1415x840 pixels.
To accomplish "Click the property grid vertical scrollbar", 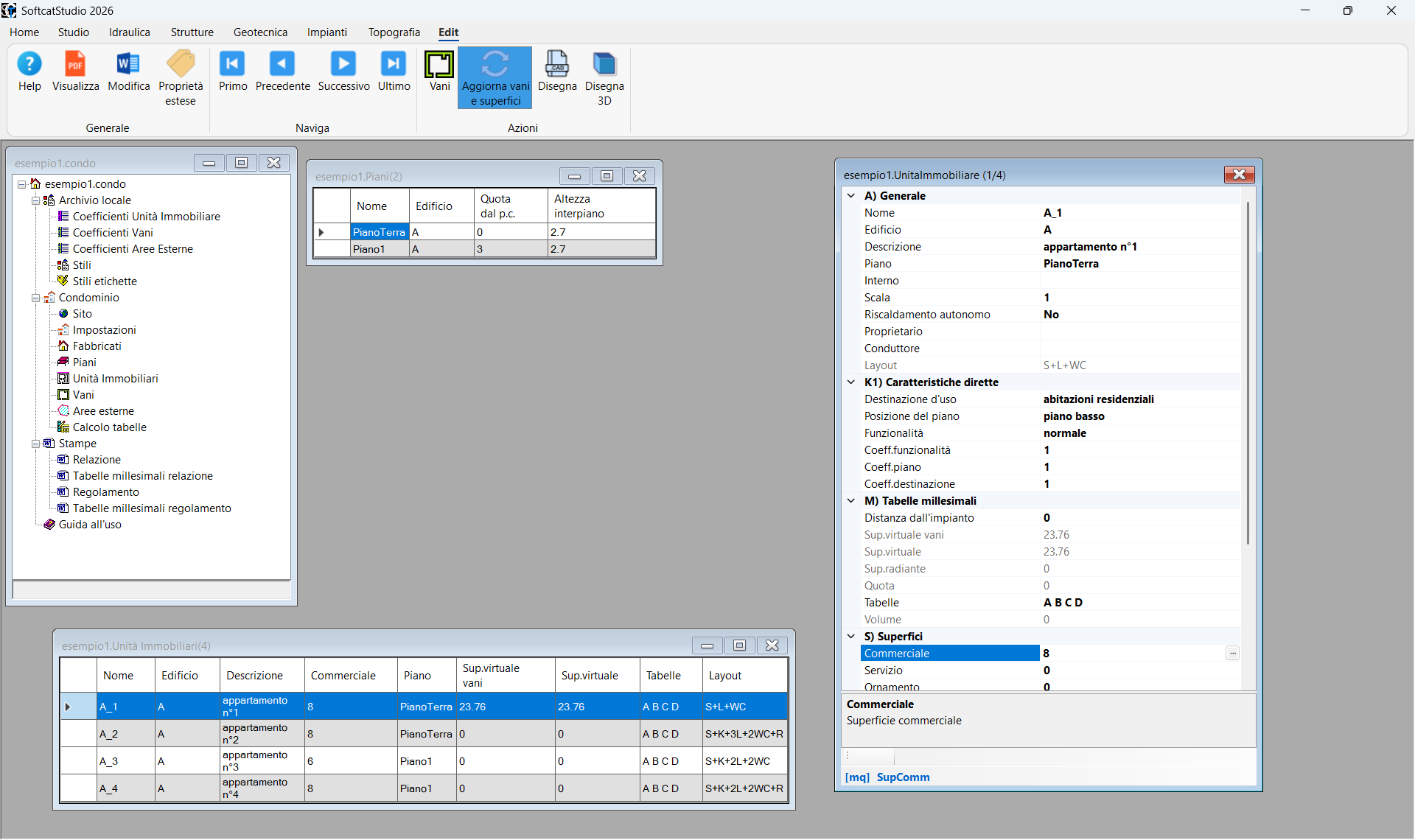I will coord(1248,373).
